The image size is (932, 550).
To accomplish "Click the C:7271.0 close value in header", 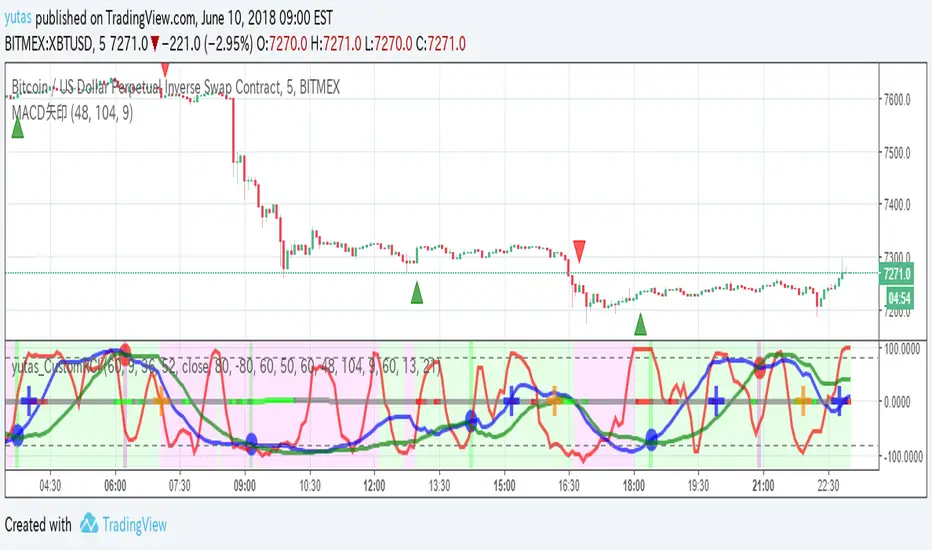I will coord(440,43).
